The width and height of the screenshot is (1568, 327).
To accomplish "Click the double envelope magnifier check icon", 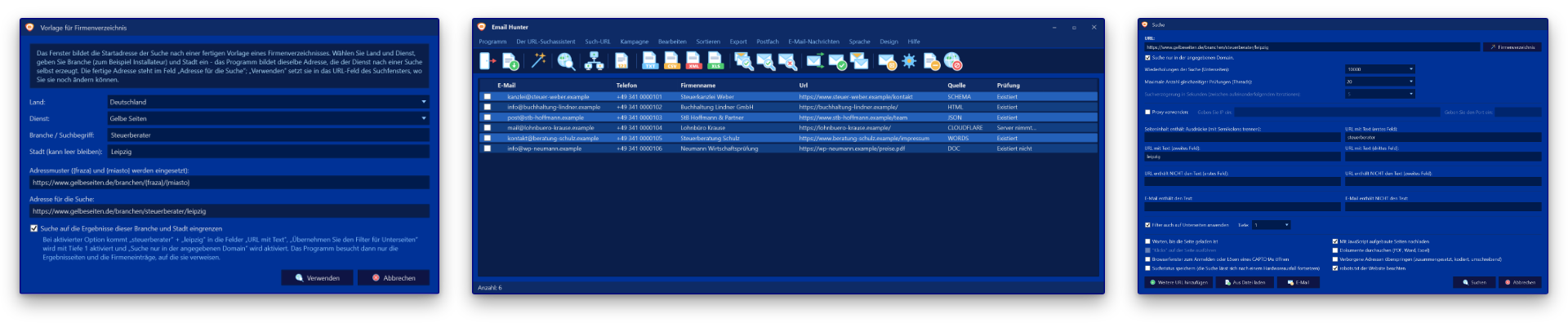I will tap(743, 61).
